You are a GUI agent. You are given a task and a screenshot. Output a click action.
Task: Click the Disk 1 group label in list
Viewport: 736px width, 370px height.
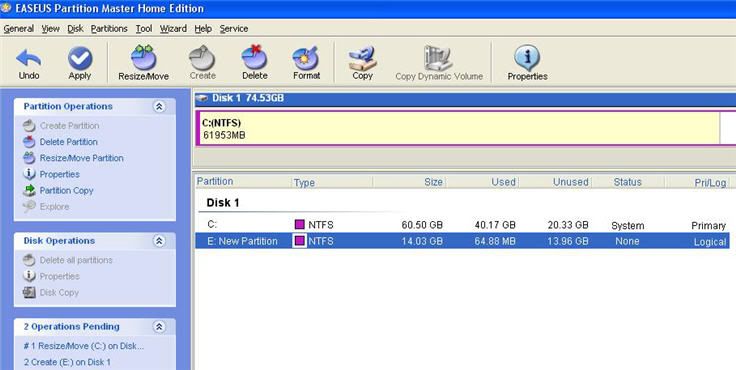(x=223, y=203)
